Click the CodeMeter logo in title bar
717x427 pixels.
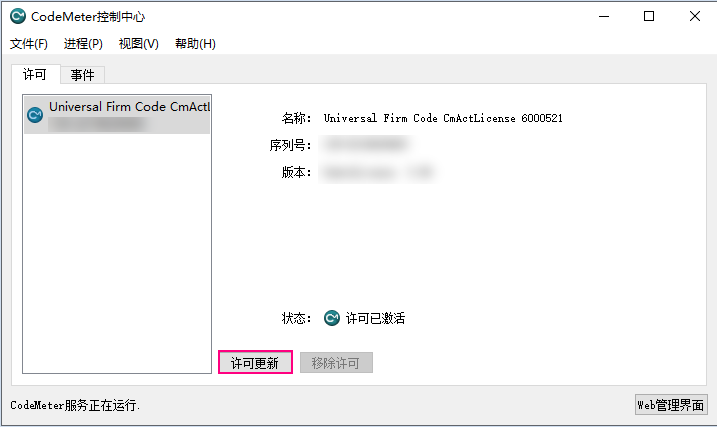tap(18, 16)
